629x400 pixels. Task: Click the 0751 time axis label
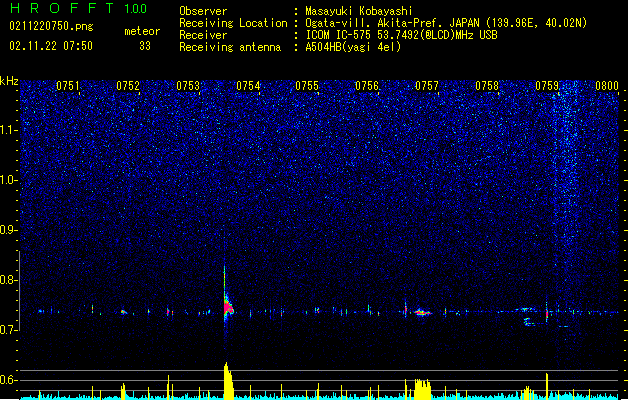(67, 86)
